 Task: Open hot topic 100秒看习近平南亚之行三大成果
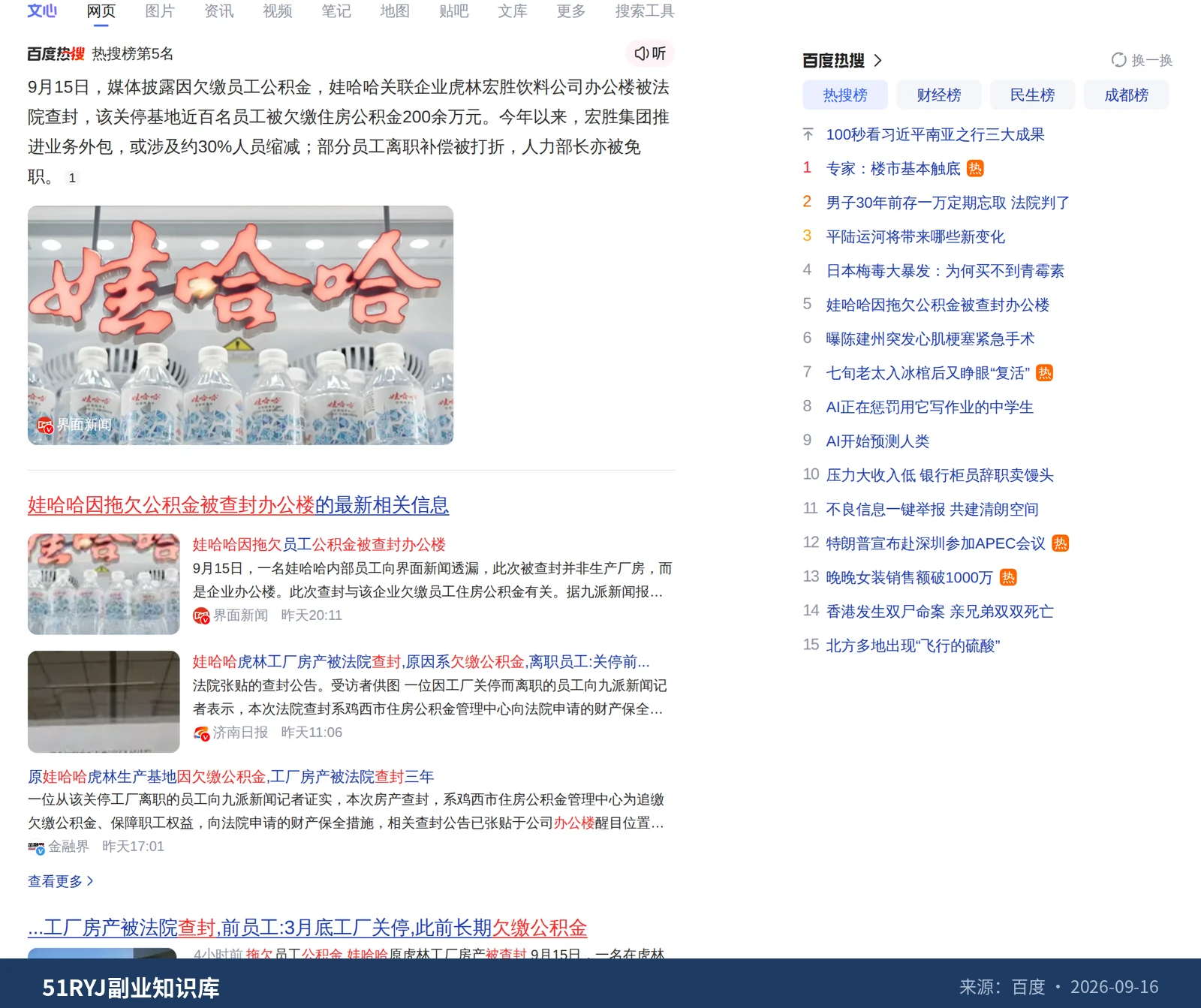click(935, 134)
